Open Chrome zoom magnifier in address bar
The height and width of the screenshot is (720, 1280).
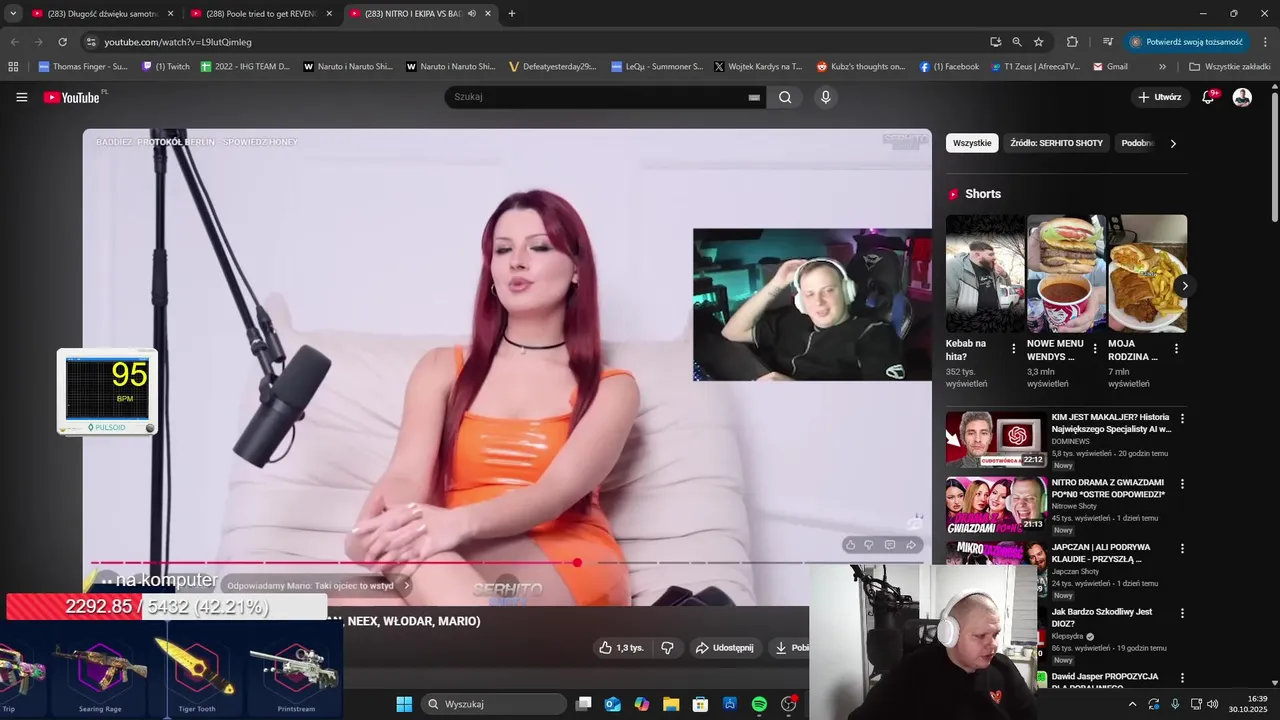click(x=1016, y=42)
